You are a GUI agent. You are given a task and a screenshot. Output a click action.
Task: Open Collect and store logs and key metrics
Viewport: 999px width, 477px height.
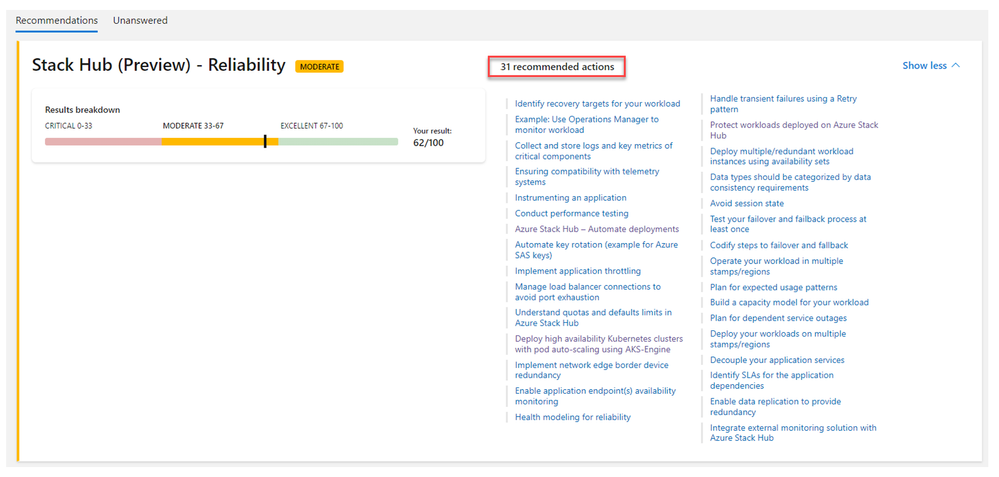click(x=594, y=151)
